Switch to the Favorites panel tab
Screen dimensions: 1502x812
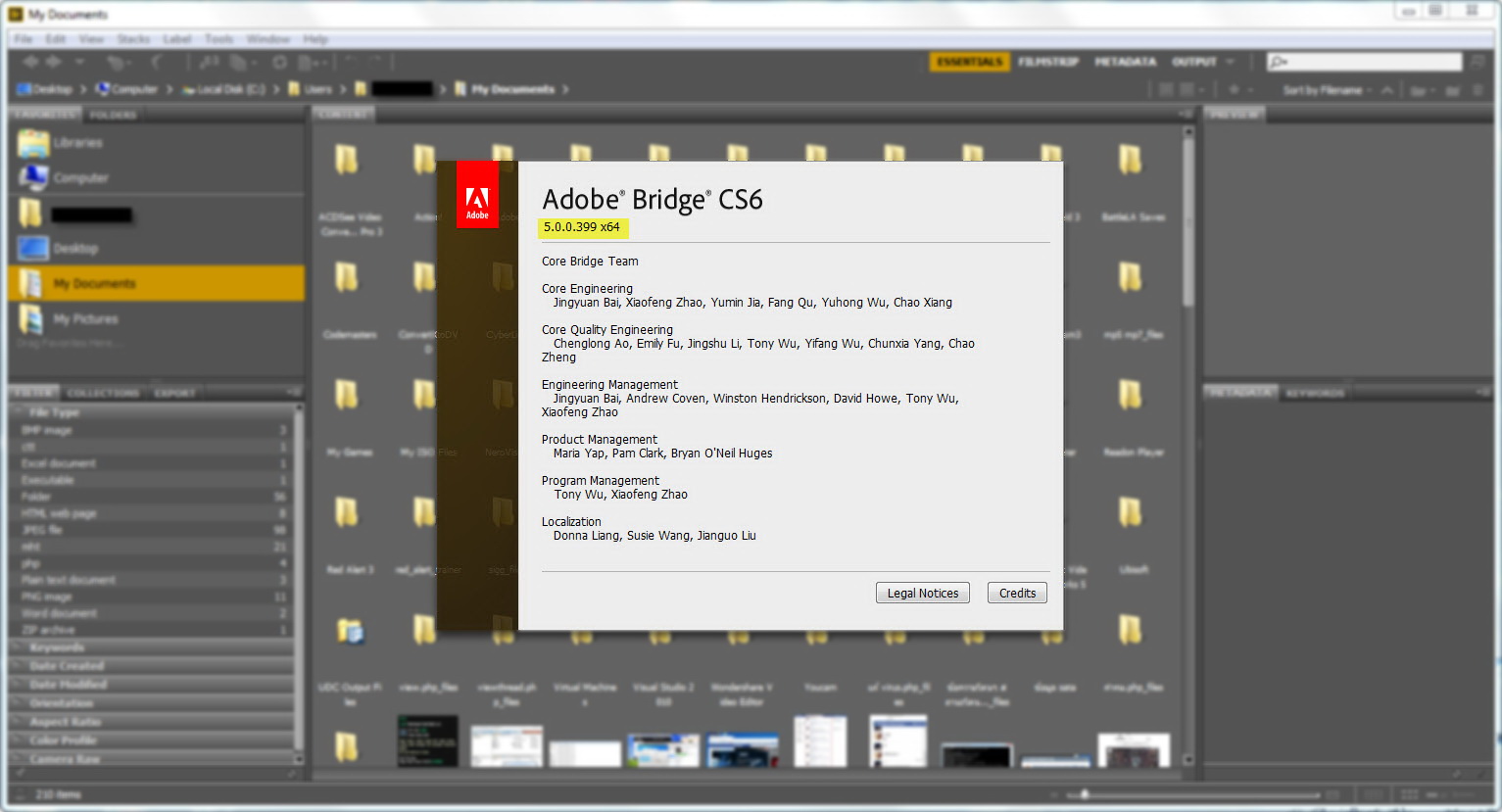45,115
